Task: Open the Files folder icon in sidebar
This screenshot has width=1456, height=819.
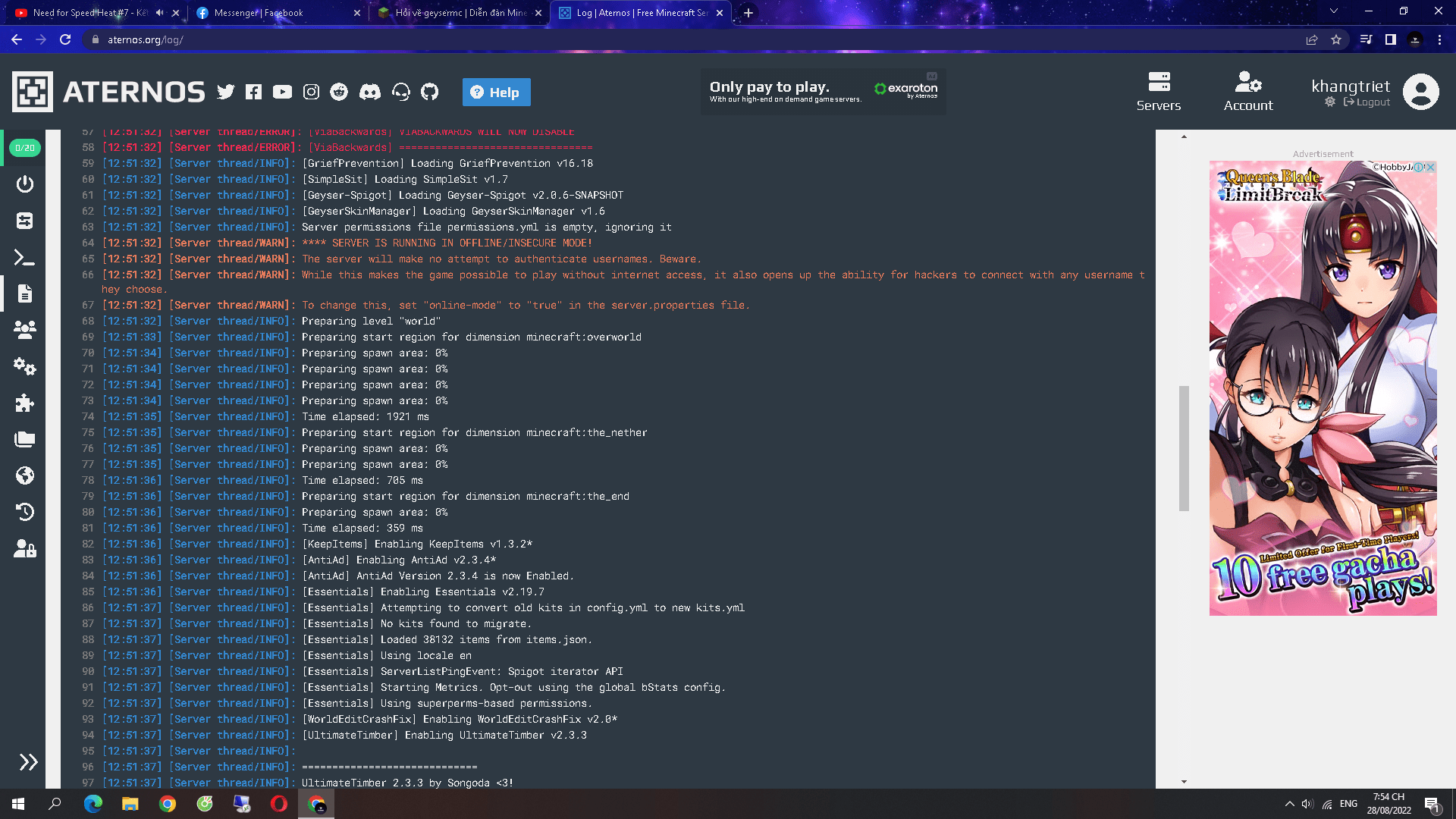Action: click(x=24, y=439)
